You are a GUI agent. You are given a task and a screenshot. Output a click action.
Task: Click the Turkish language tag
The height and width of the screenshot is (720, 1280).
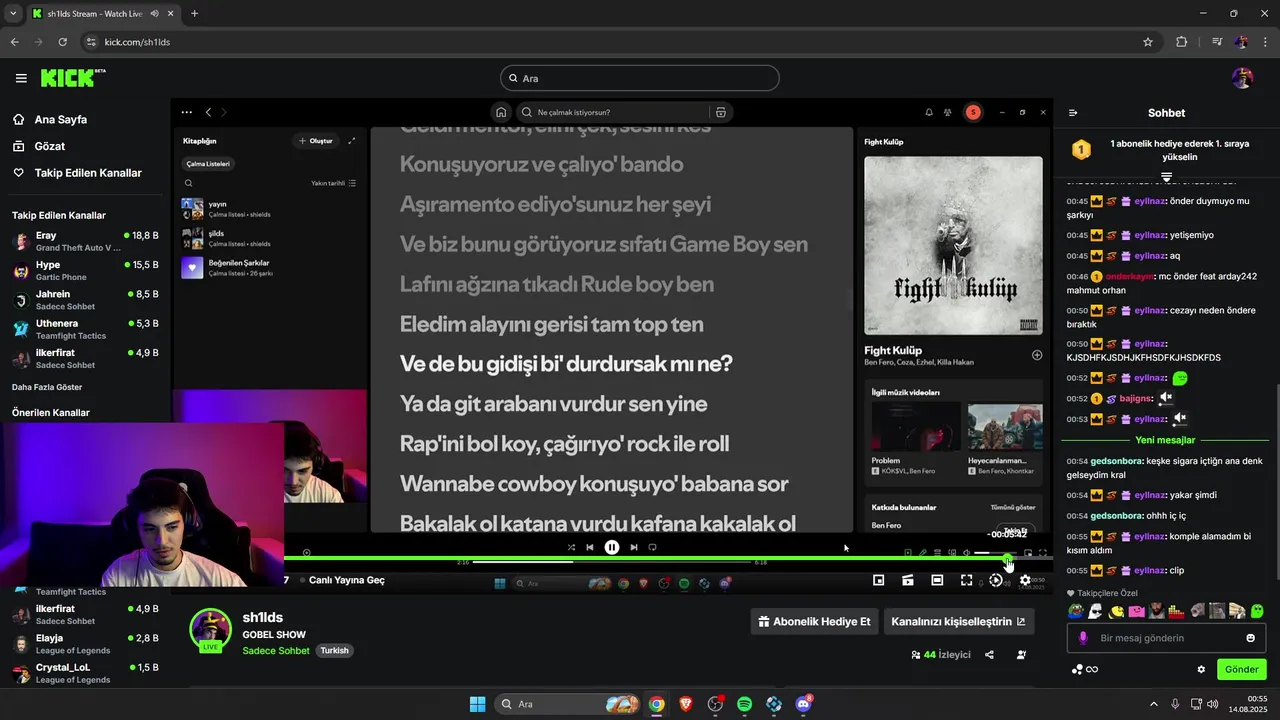pyautogui.click(x=334, y=651)
